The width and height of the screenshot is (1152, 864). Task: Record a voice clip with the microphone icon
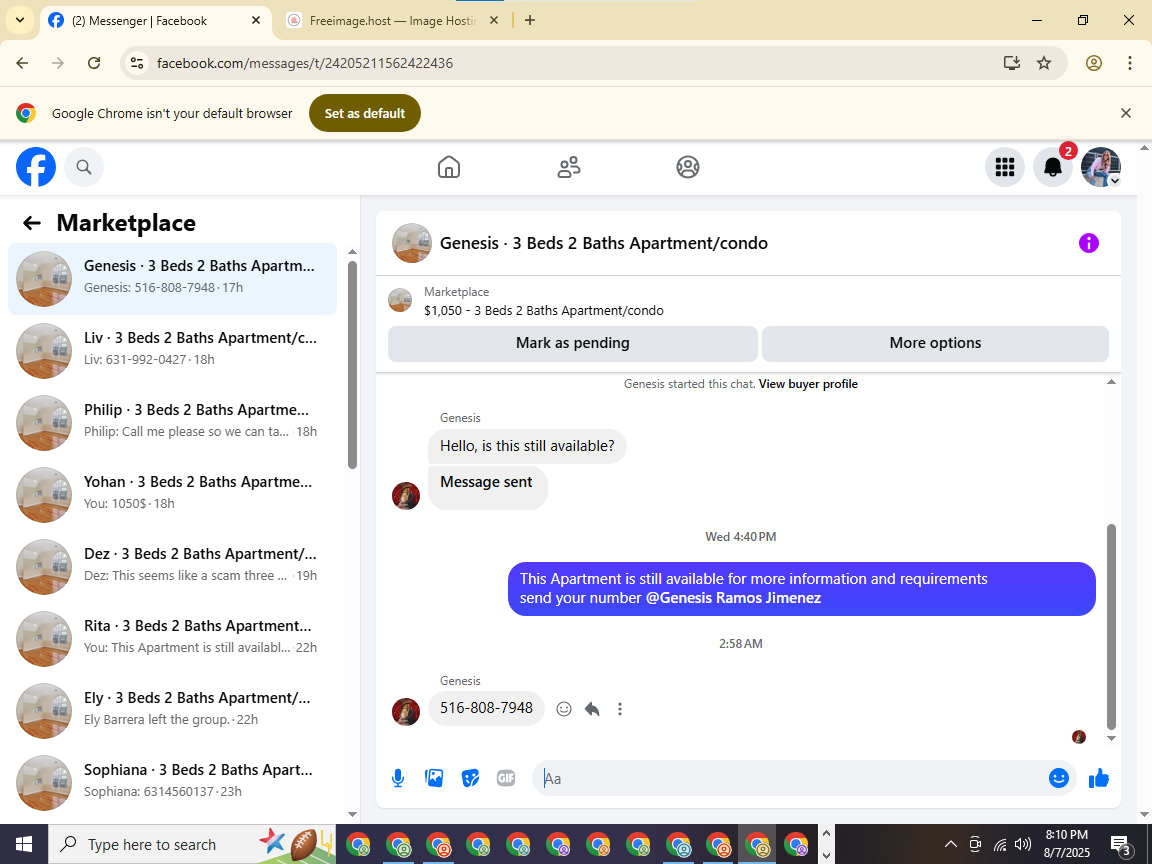pos(397,778)
